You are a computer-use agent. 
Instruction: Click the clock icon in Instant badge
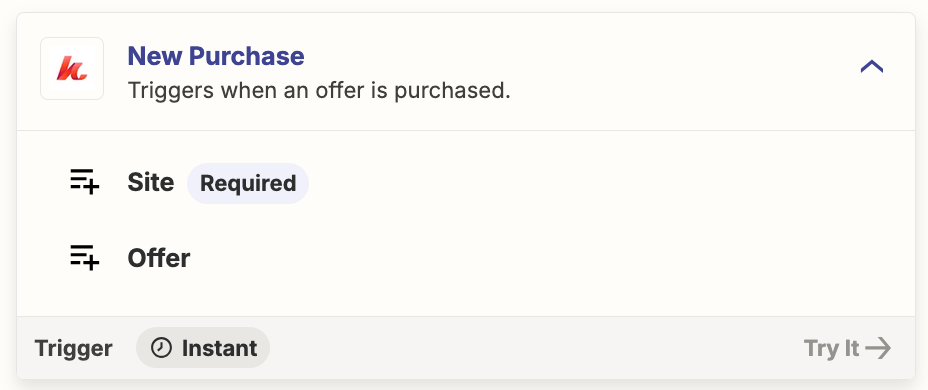point(161,348)
